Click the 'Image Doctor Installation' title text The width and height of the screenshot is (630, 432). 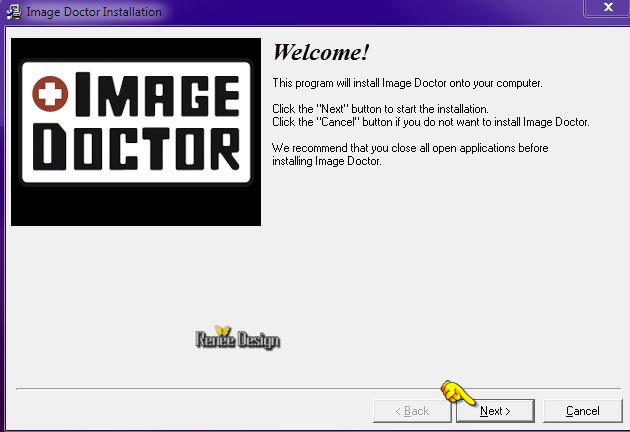pos(94,12)
